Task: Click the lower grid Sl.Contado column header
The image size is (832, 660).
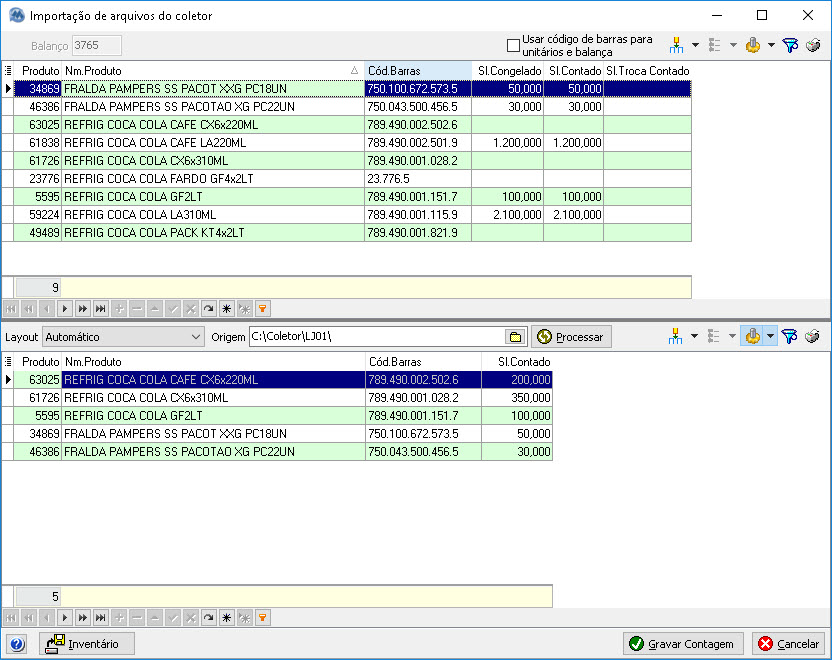Action: (x=517, y=362)
